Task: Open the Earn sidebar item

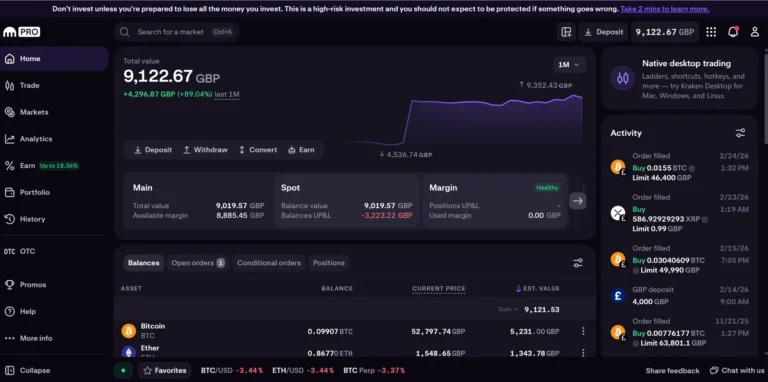Action: pyautogui.click(x=54, y=166)
